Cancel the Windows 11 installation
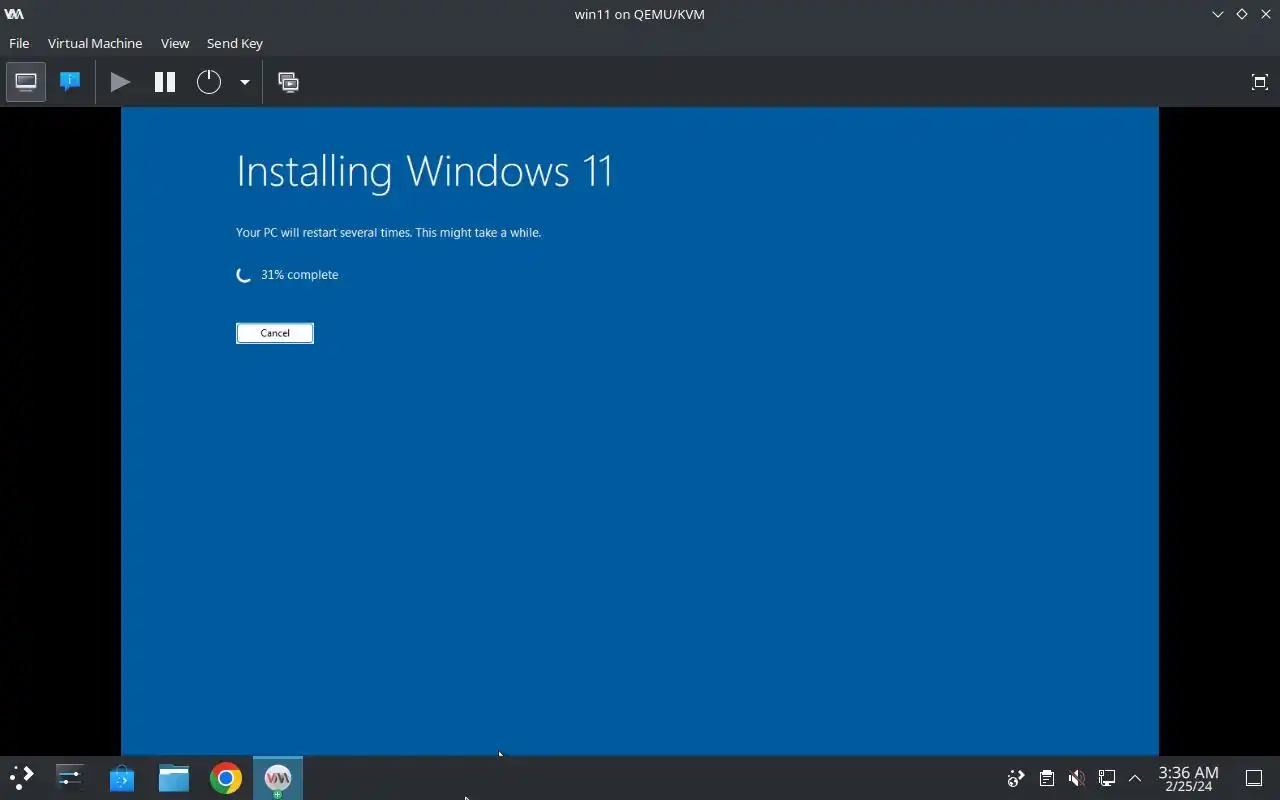This screenshot has width=1280, height=800. [275, 333]
